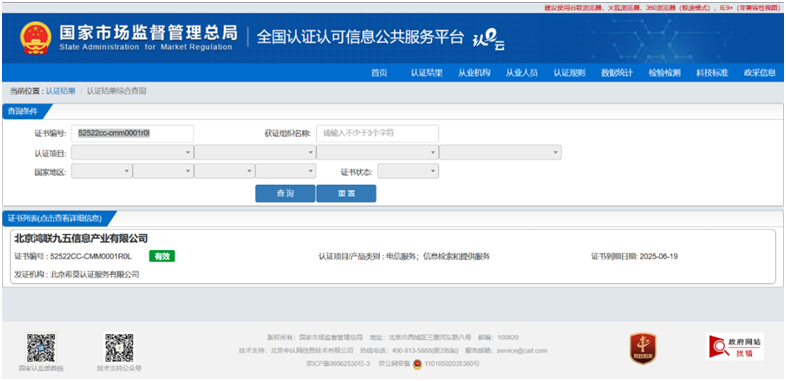Click the 查询 search button
This screenshot has height=381, width=786.
pos(285,194)
